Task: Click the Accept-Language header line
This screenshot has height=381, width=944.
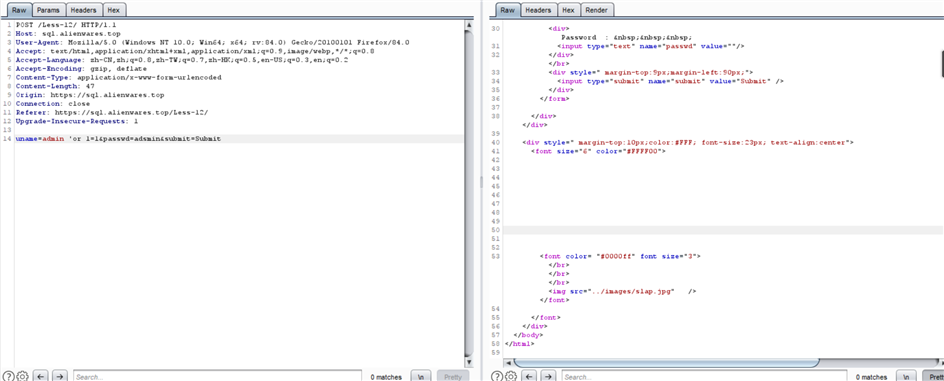Action: pyautogui.click(x=182, y=60)
